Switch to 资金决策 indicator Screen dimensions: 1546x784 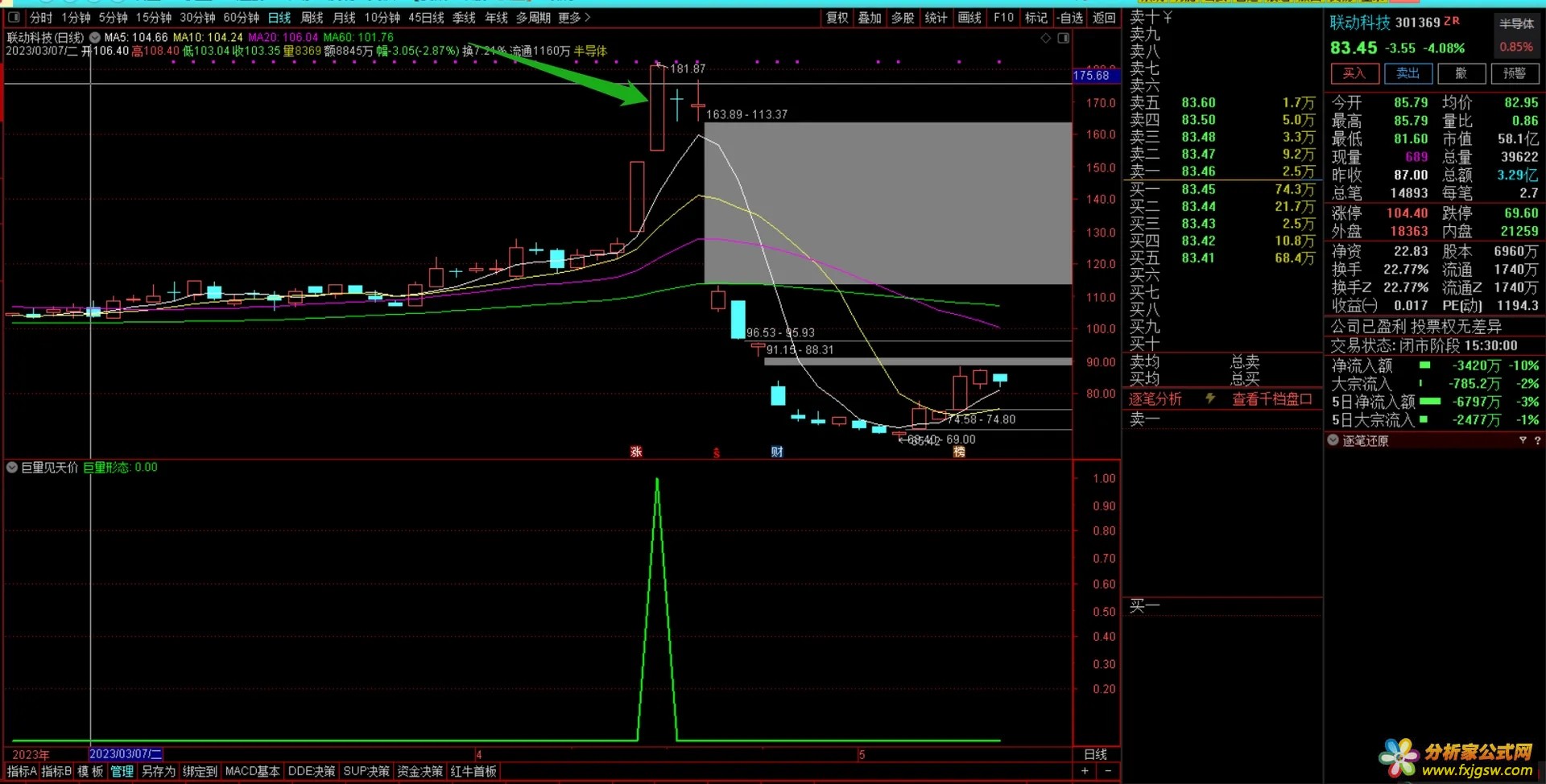click(x=420, y=771)
